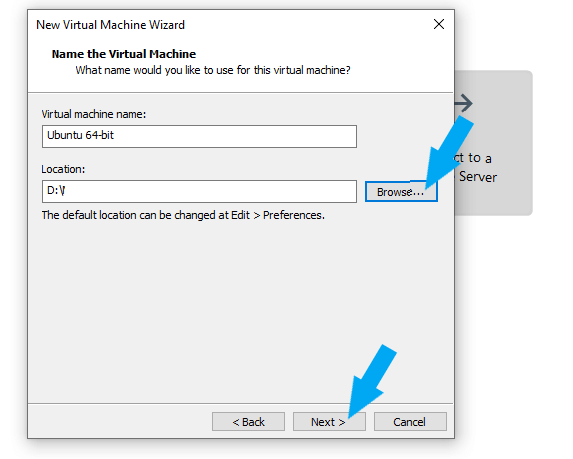The image size is (573, 459).
Task: Select the Connect to a Remote Server tile
Action: (x=493, y=143)
